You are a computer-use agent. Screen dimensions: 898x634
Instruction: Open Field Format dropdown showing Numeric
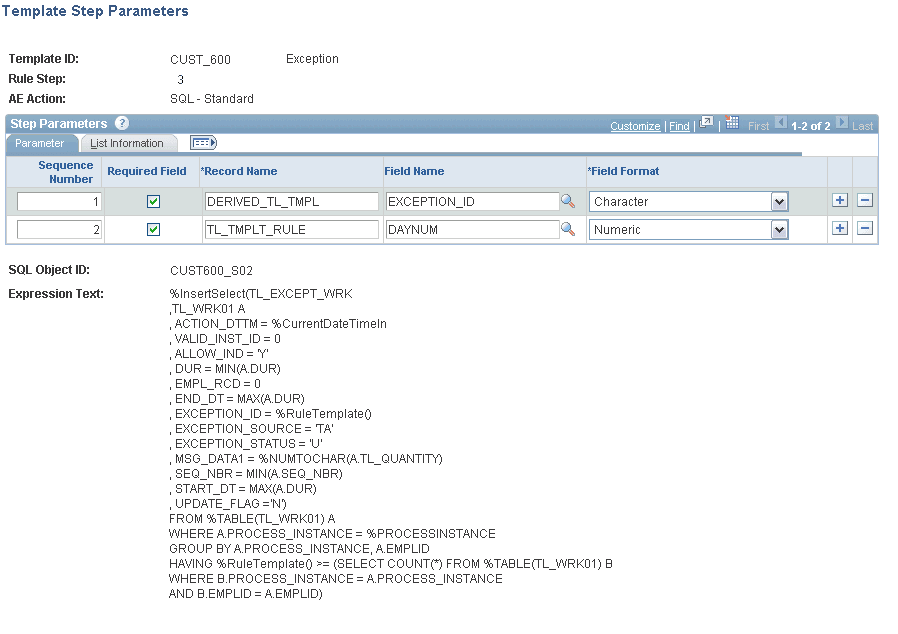688,230
